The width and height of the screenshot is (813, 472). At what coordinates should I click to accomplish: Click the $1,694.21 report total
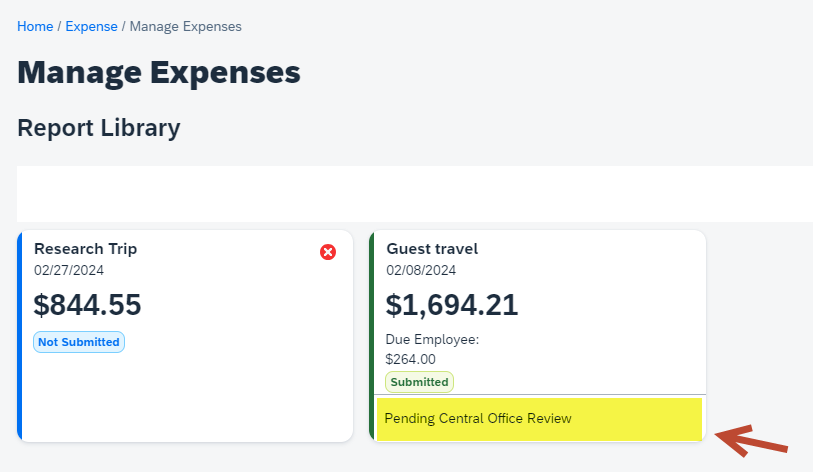(x=452, y=305)
